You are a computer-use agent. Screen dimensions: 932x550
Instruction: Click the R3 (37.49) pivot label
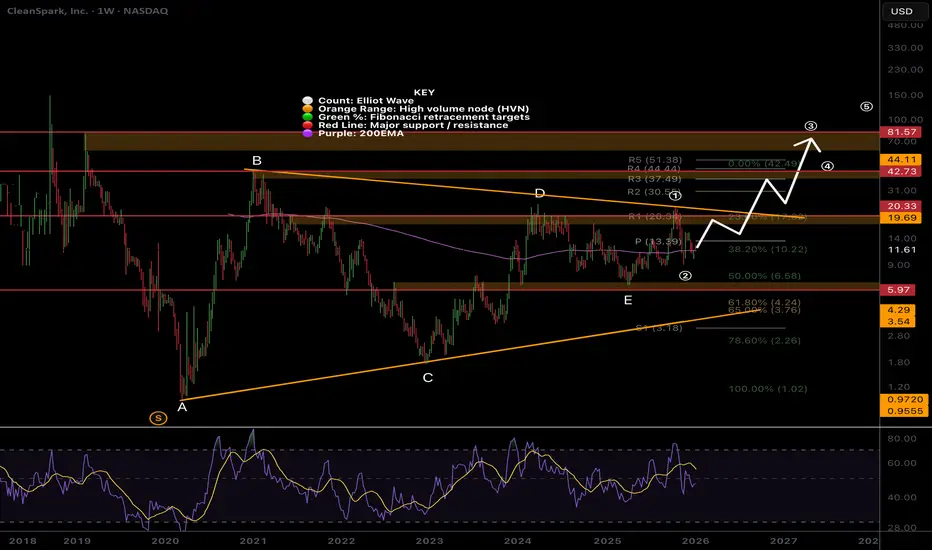coord(655,179)
